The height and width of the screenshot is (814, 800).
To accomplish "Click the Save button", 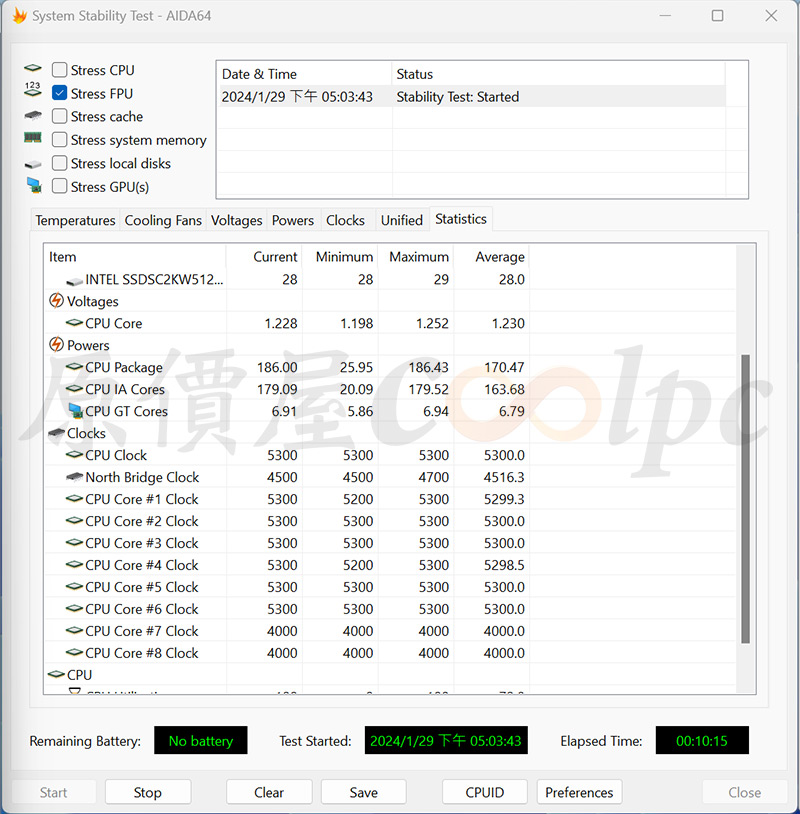I will click(x=363, y=792).
